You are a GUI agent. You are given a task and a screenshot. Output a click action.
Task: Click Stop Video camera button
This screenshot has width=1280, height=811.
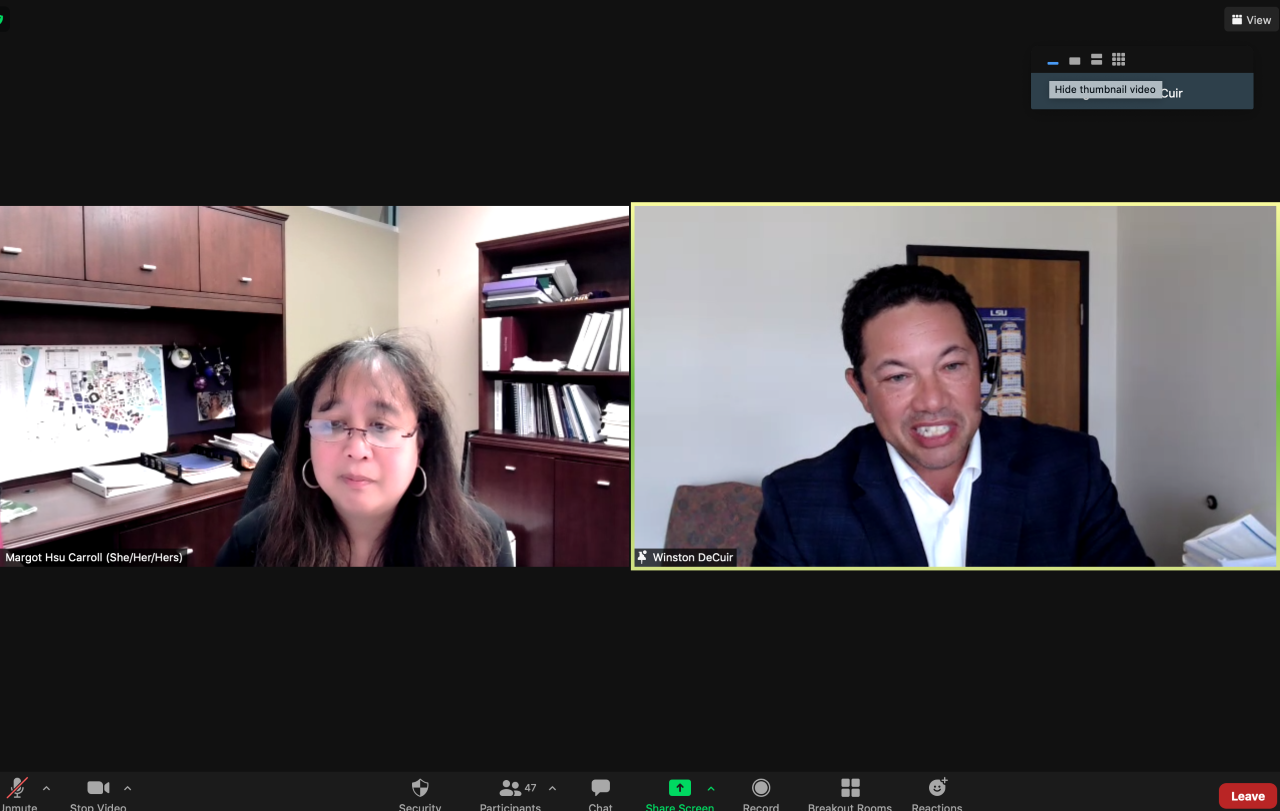click(x=98, y=790)
